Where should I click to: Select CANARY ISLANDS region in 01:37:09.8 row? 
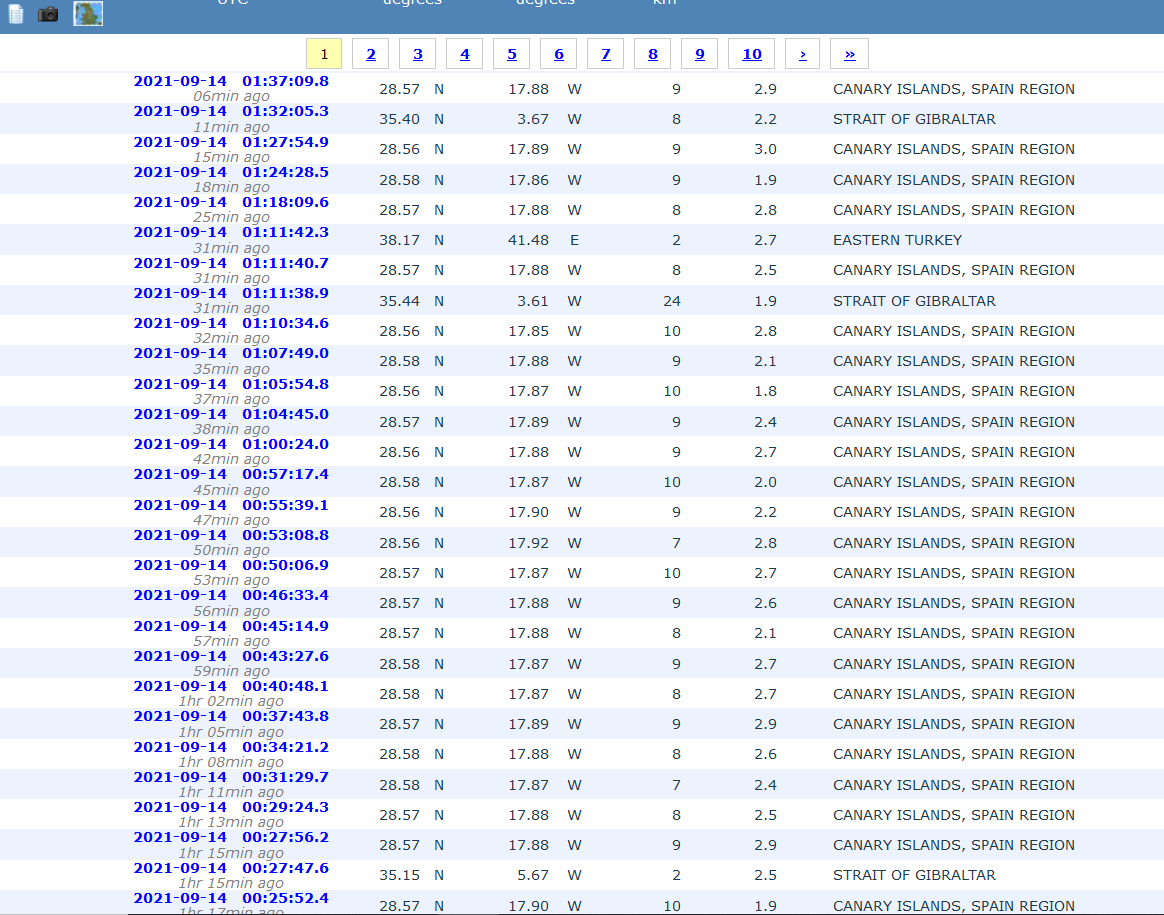953,89
